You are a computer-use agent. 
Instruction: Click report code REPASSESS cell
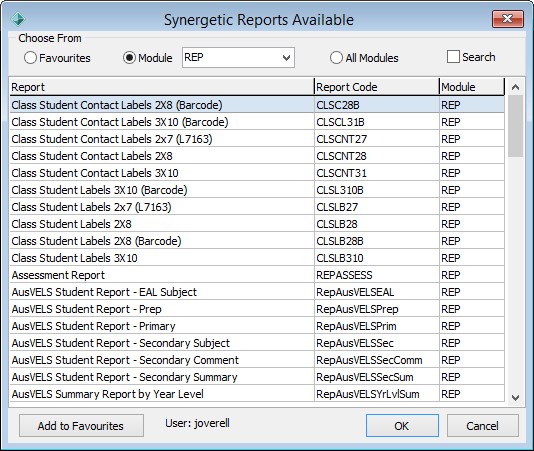pyautogui.click(x=377, y=275)
